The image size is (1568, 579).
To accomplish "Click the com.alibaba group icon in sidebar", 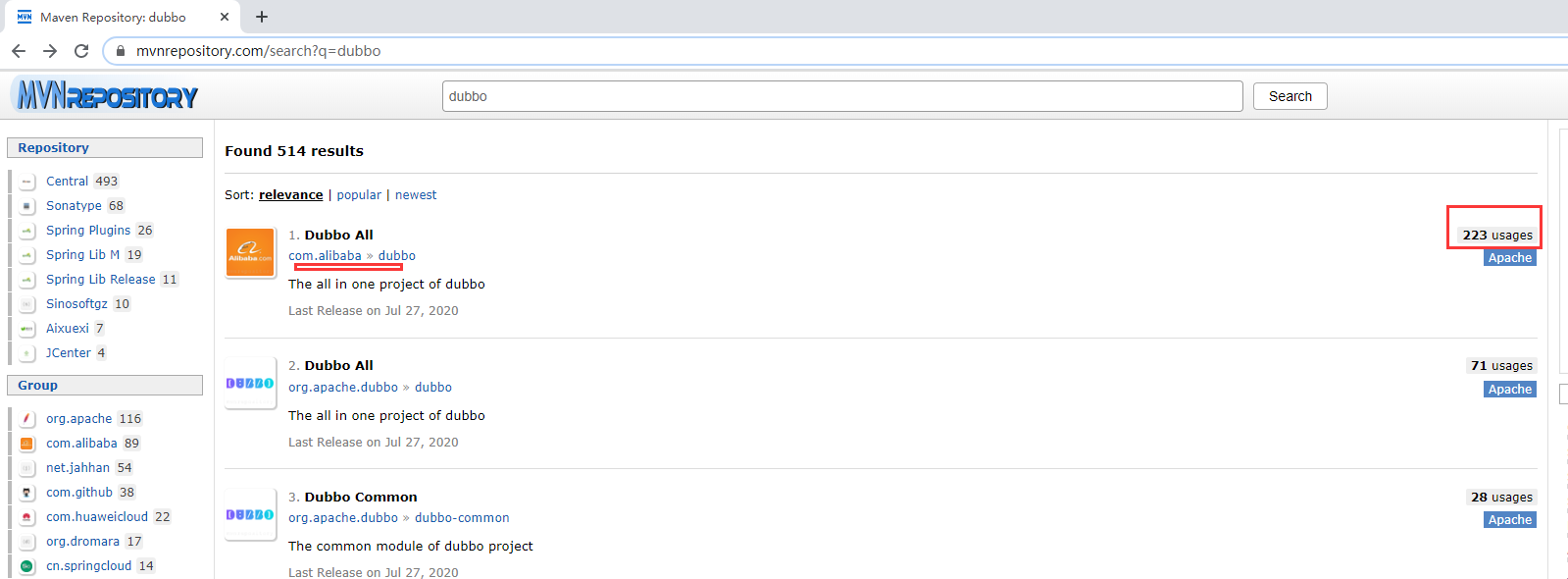I will [27, 444].
